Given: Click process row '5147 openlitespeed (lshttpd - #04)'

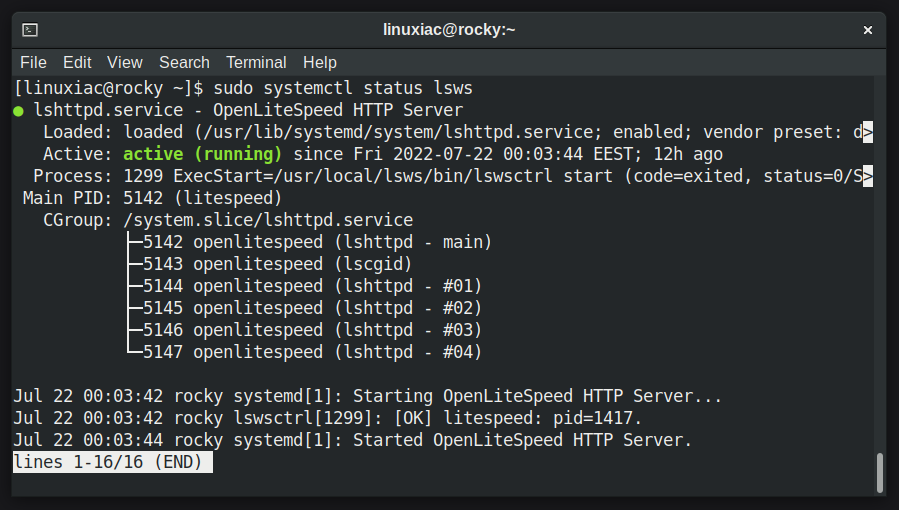Looking at the screenshot, I should coord(312,352).
